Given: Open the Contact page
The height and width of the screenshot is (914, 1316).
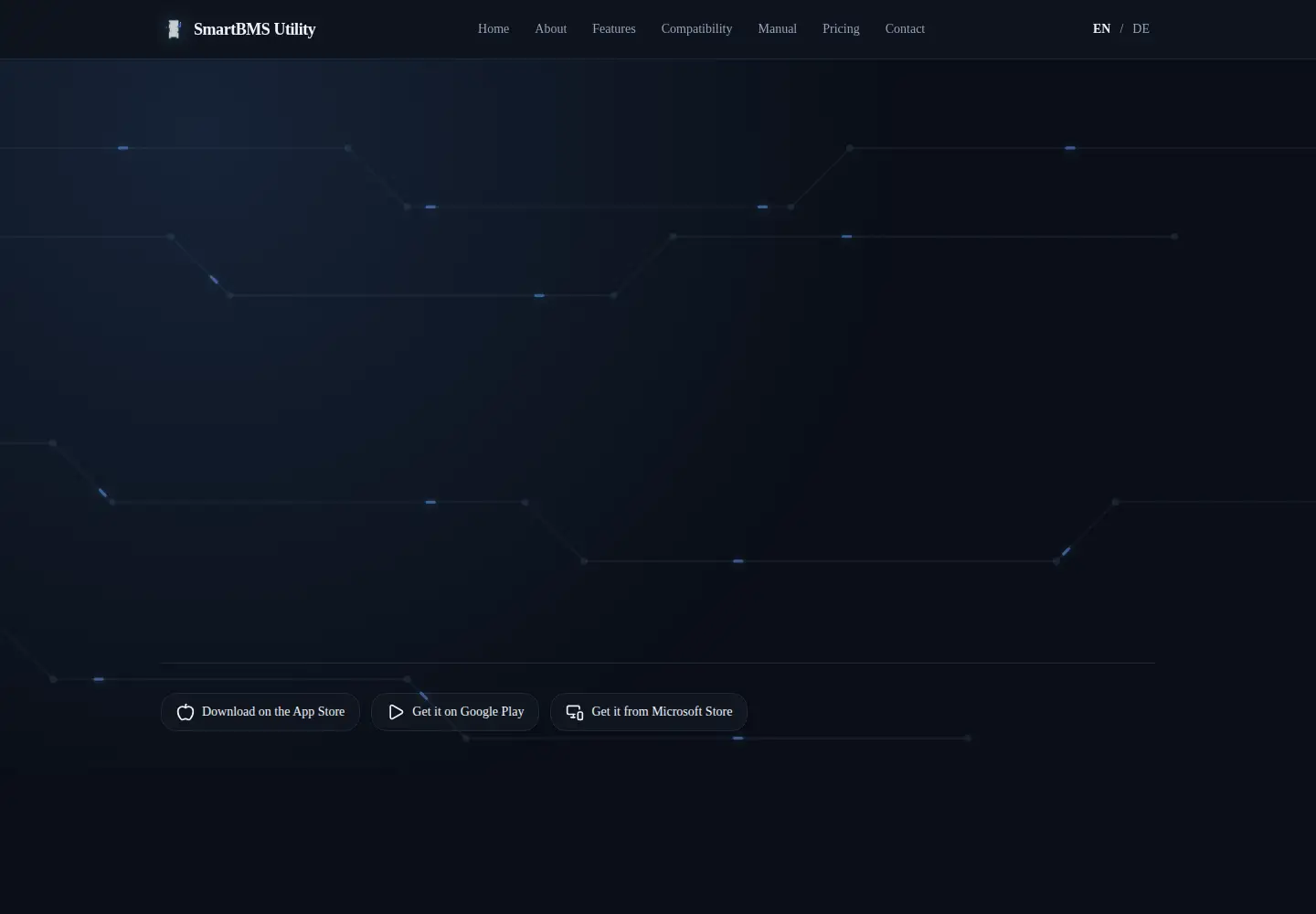Looking at the screenshot, I should [905, 29].
